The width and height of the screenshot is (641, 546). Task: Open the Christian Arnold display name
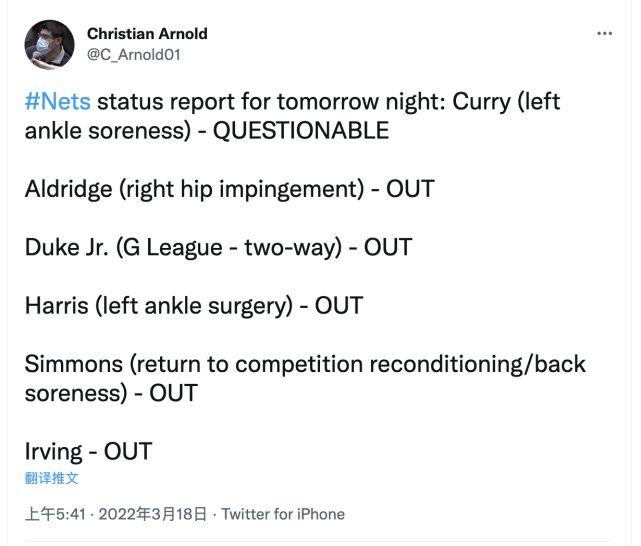[147, 34]
